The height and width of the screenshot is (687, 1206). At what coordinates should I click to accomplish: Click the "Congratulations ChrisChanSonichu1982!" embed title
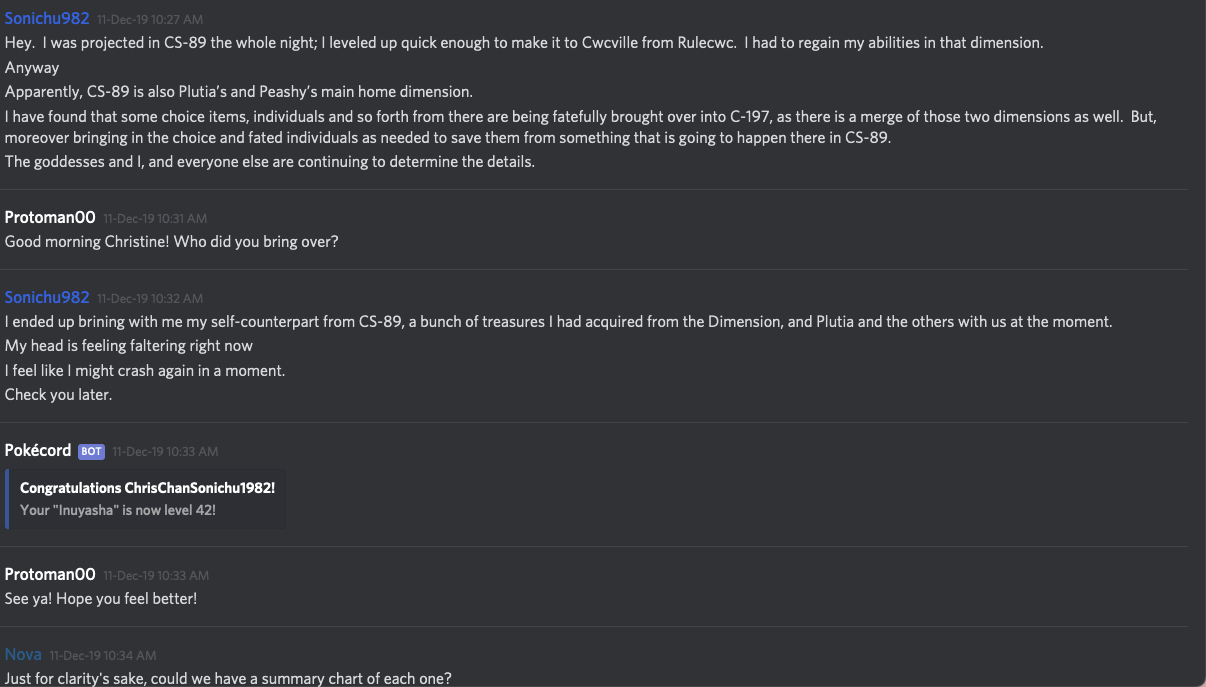tap(147, 488)
